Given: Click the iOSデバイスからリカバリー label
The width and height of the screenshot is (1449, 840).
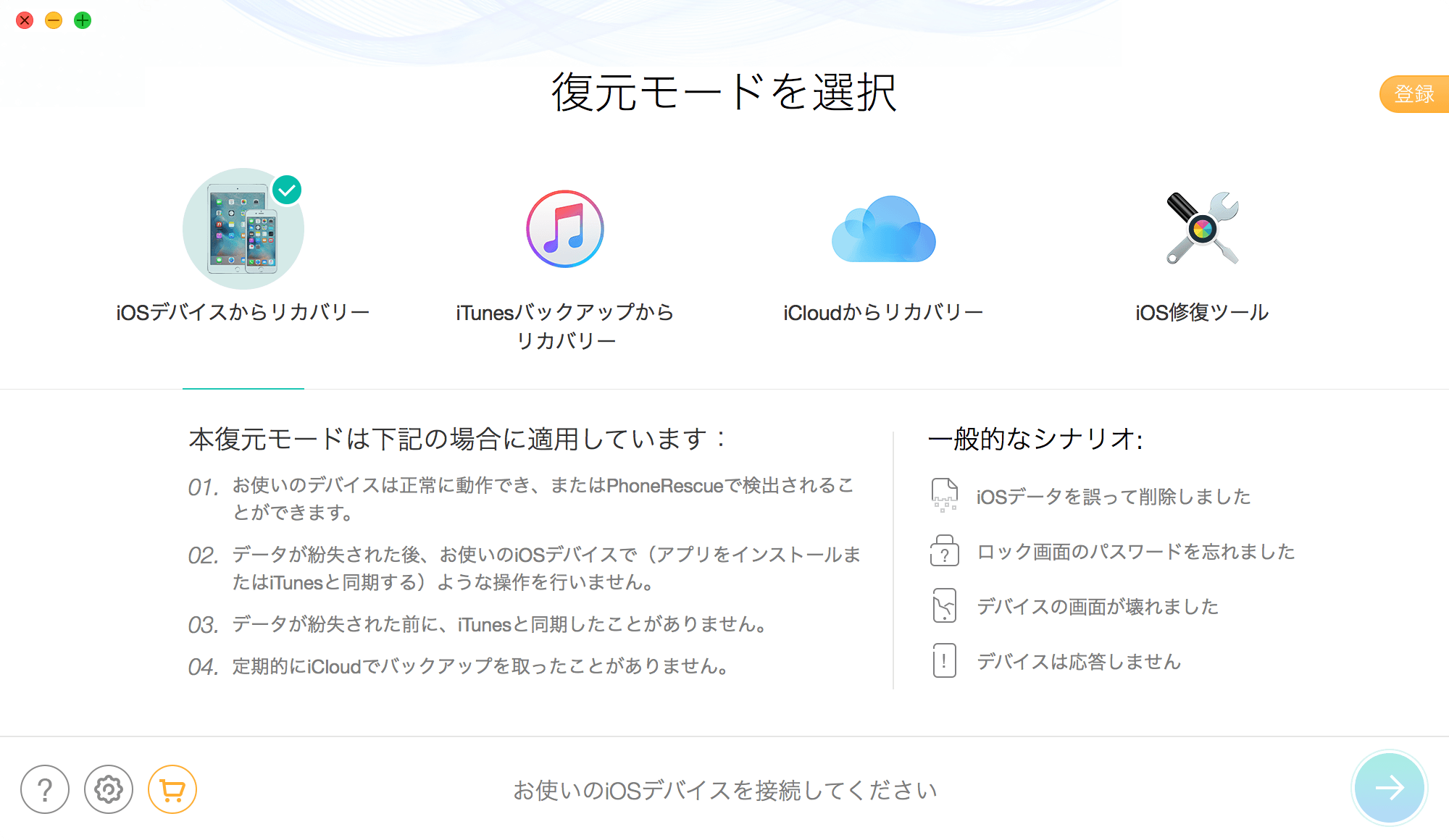Looking at the screenshot, I should 243,312.
